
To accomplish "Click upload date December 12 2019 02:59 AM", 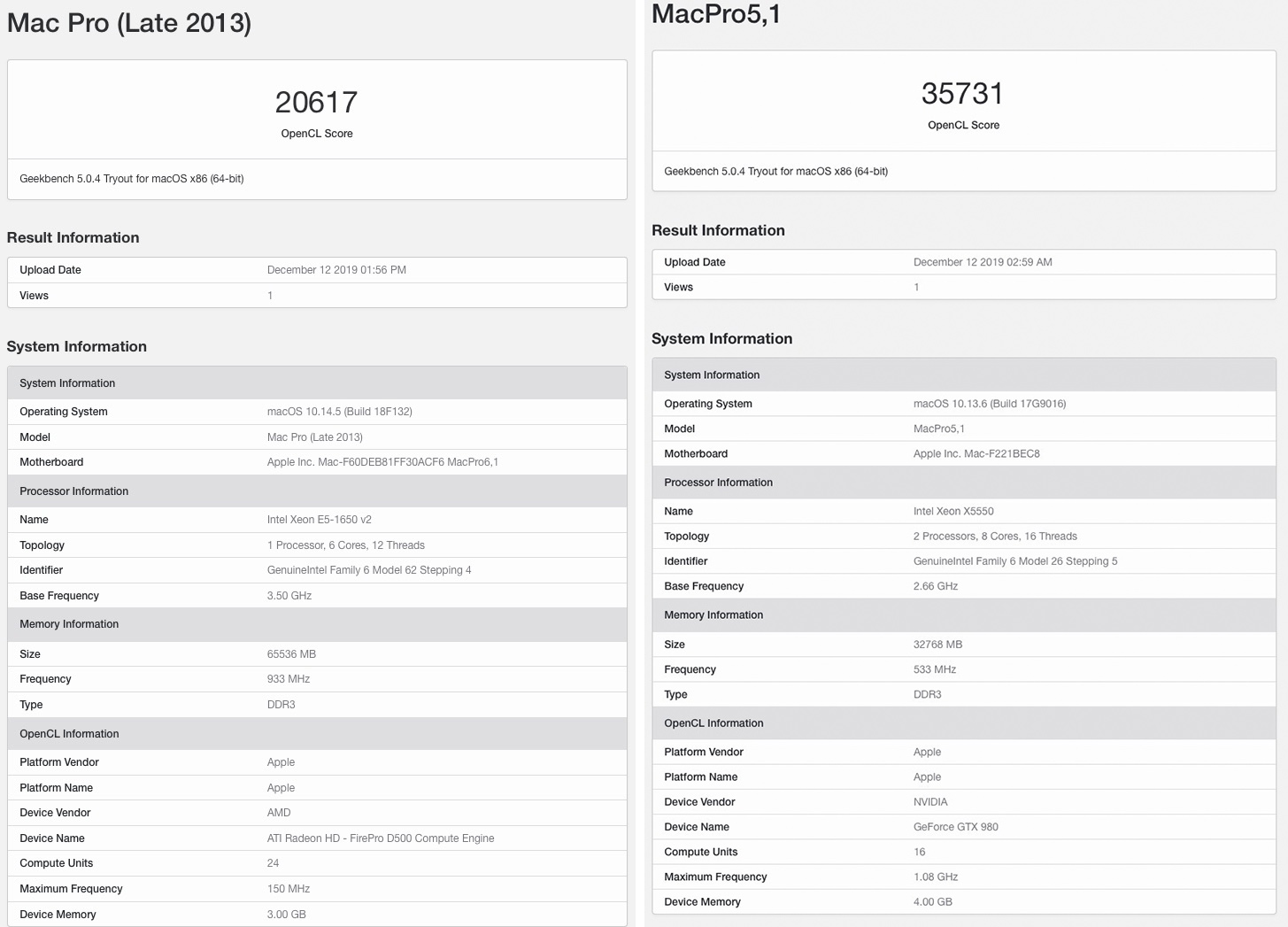I will pyautogui.click(x=983, y=262).
